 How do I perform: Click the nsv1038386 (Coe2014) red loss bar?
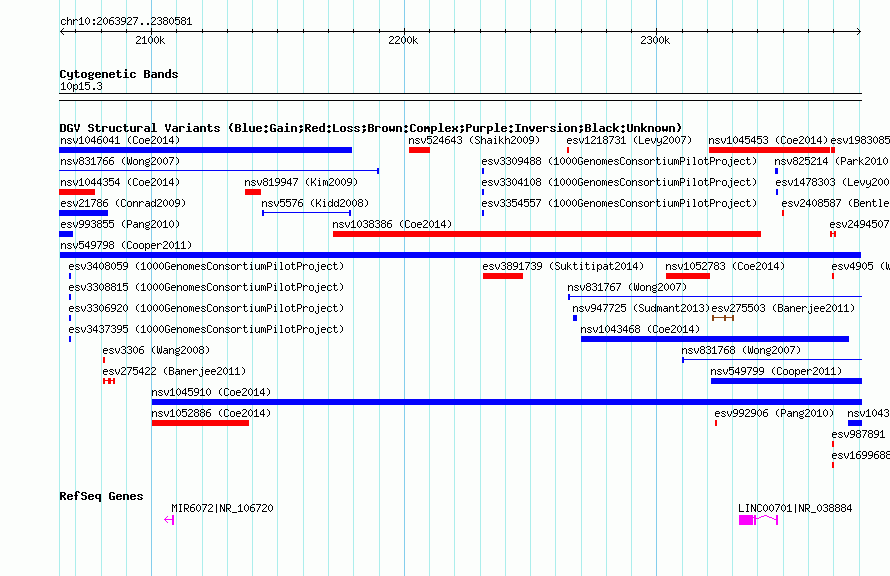547,234
